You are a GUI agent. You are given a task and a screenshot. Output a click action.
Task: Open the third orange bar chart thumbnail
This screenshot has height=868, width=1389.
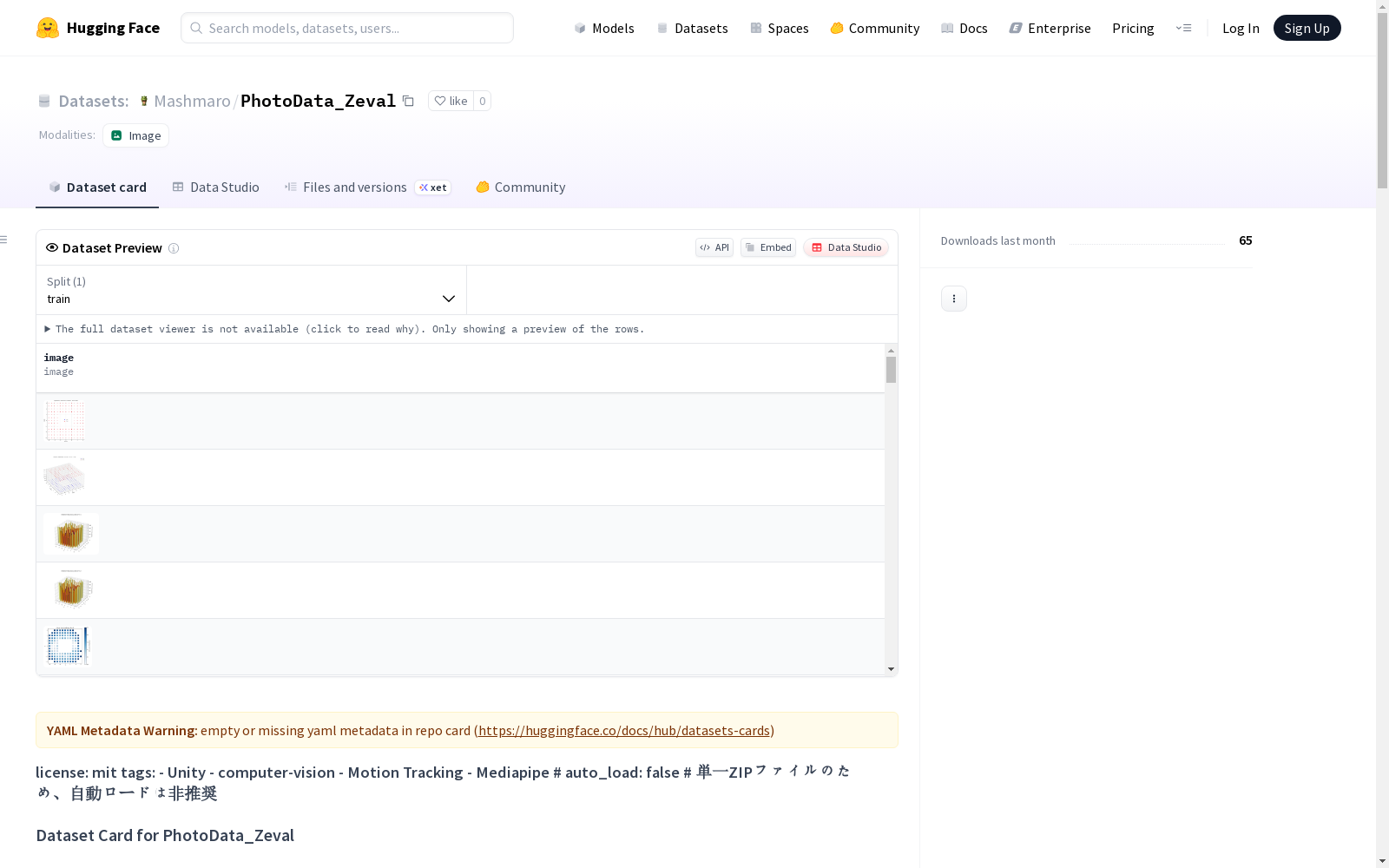tap(71, 534)
